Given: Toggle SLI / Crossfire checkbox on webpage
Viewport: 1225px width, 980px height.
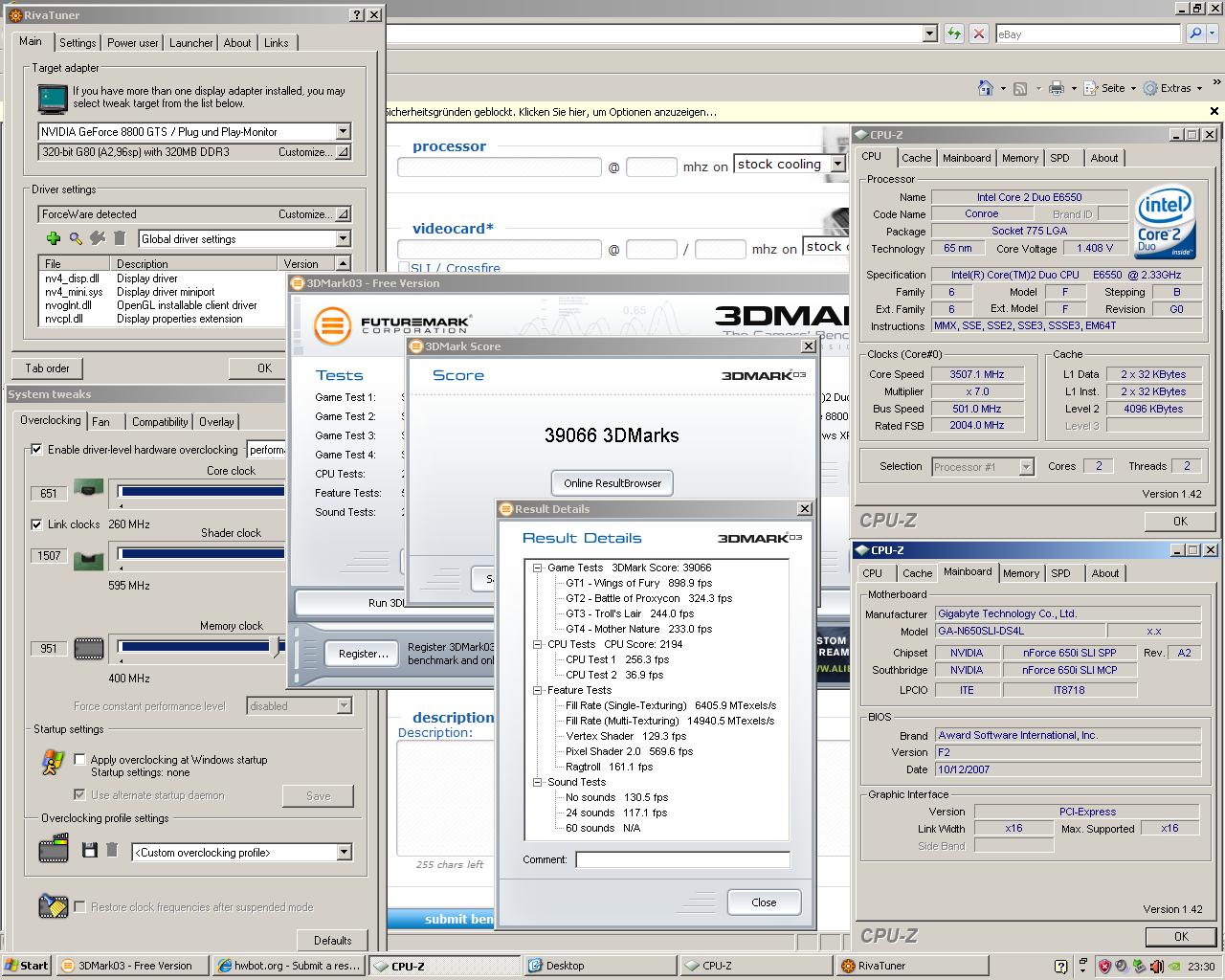Looking at the screenshot, I should [x=403, y=268].
